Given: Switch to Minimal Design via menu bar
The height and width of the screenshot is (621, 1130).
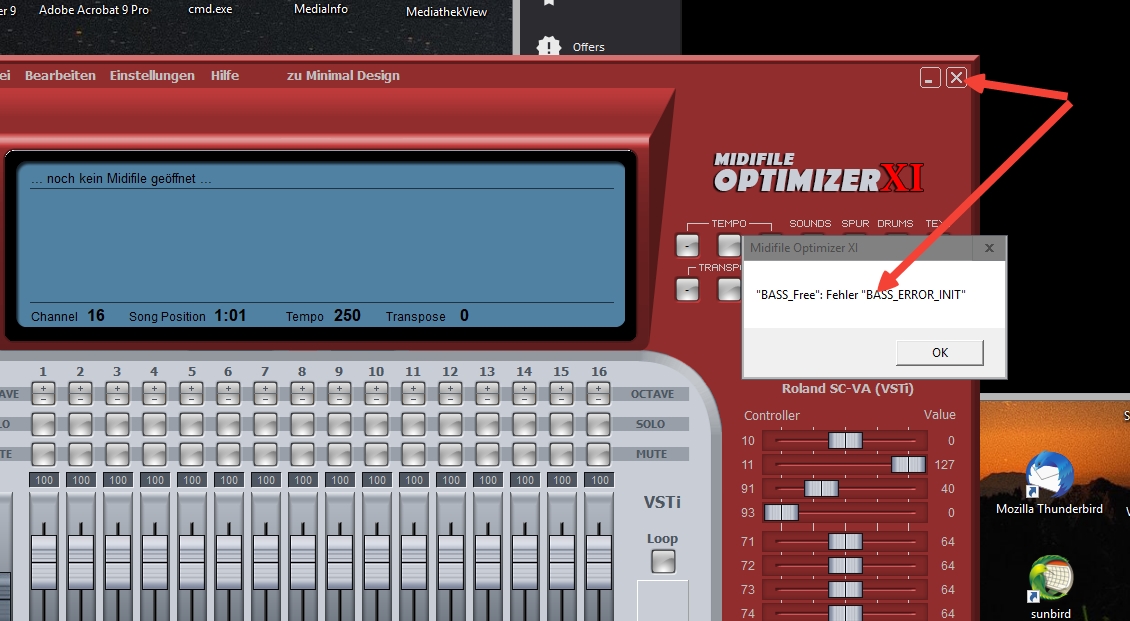Looking at the screenshot, I should pyautogui.click(x=343, y=76).
